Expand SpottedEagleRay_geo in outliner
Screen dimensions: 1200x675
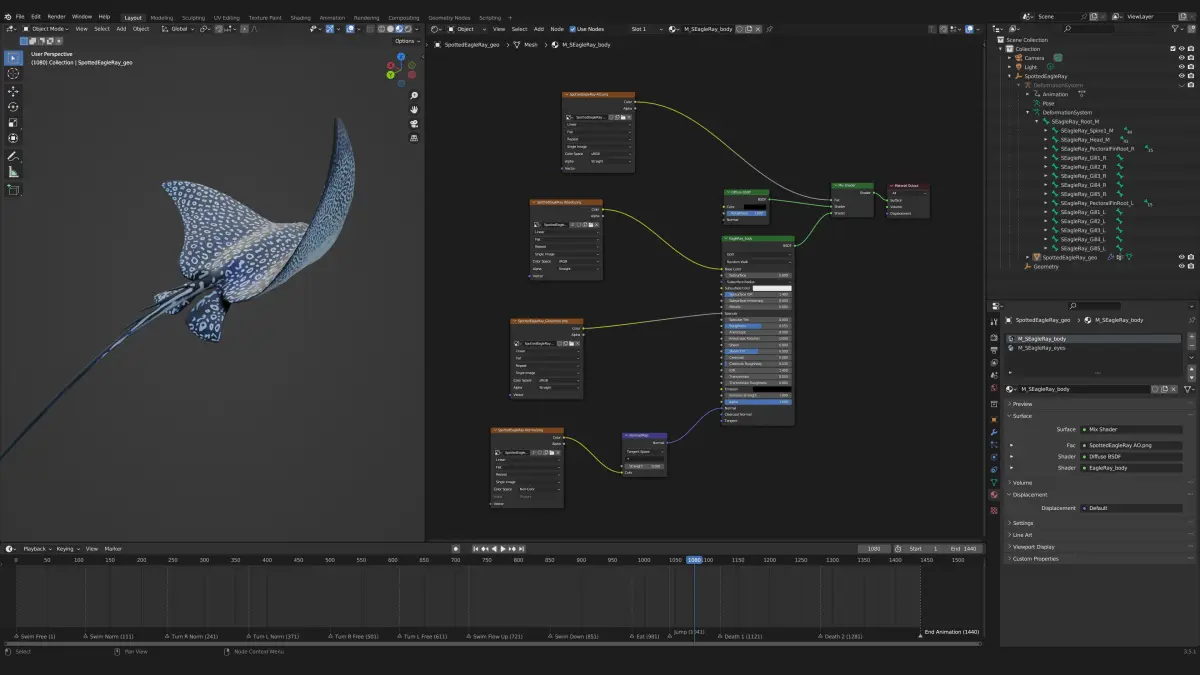tap(1028, 257)
